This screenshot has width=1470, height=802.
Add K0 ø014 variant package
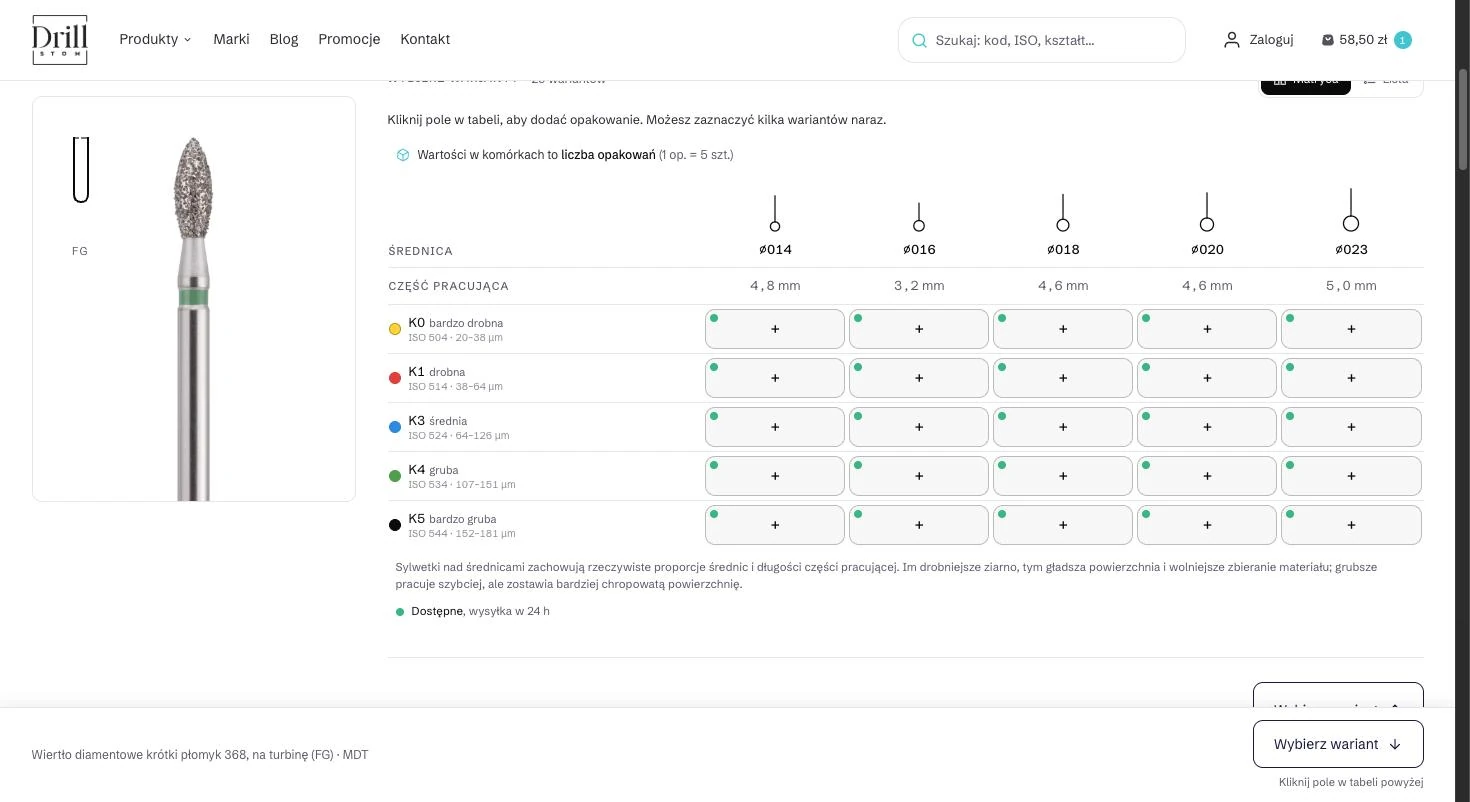pyautogui.click(x=775, y=329)
